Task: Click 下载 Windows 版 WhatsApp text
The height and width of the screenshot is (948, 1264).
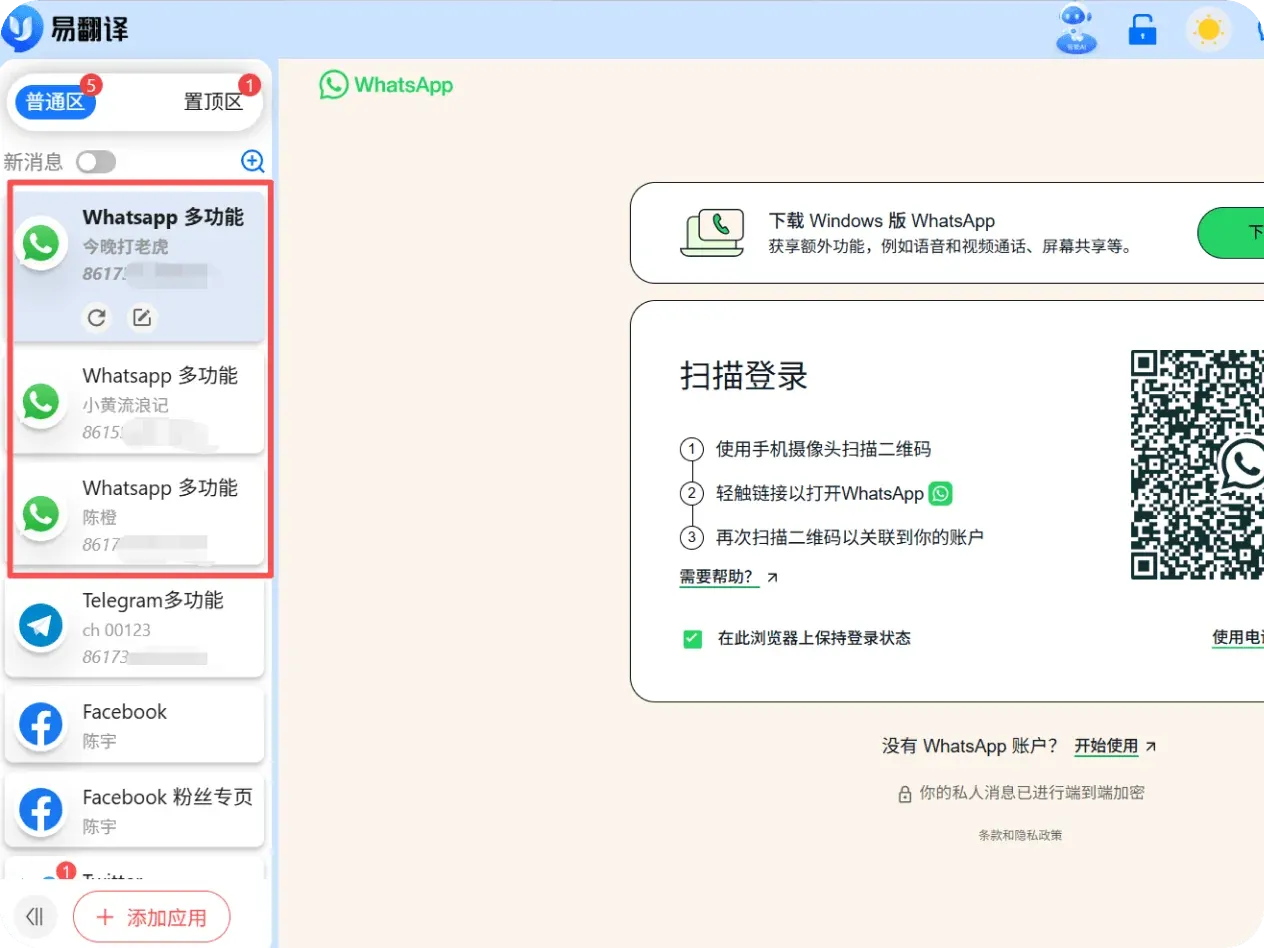Action: pos(882,221)
